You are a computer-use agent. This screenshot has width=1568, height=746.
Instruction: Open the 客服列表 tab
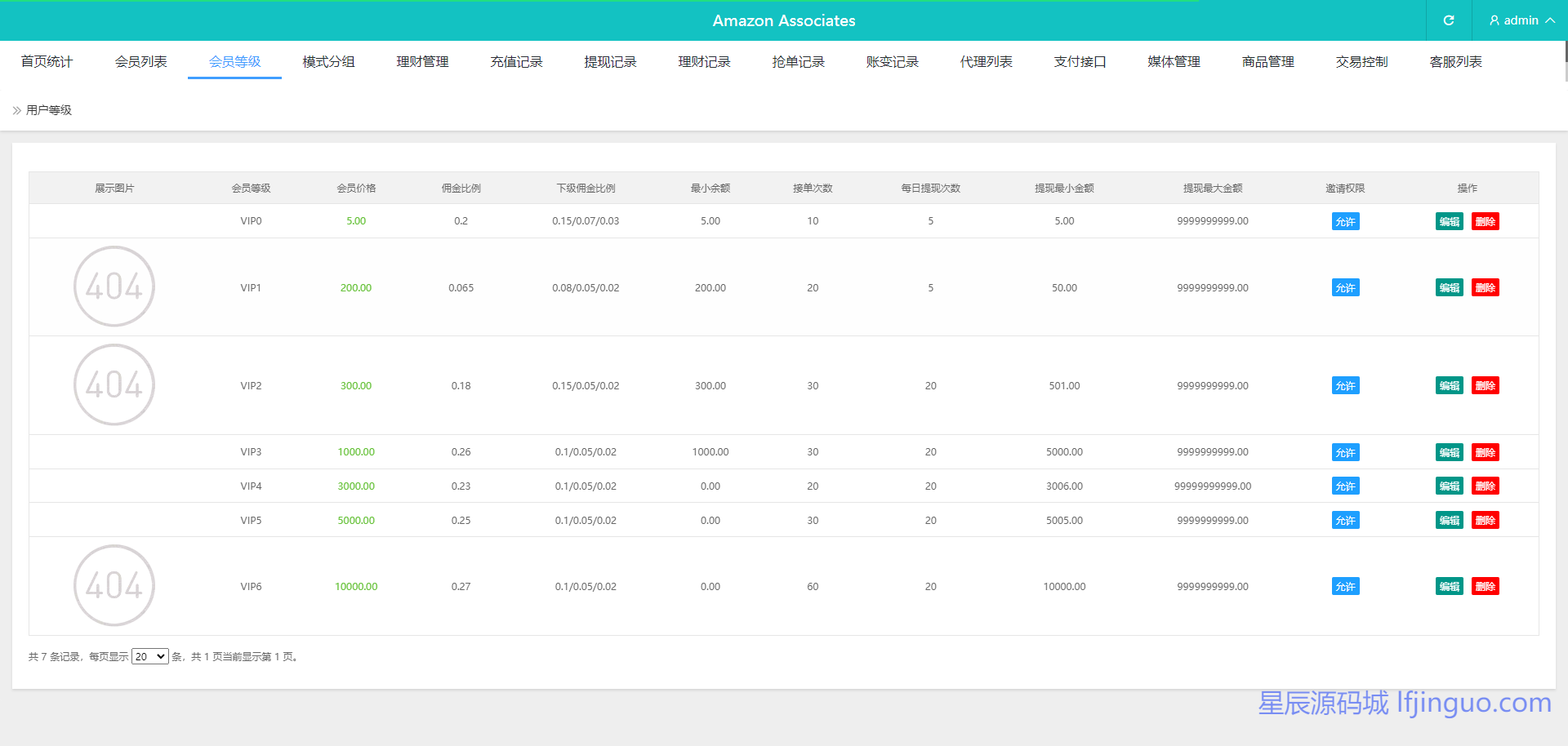tap(1455, 62)
